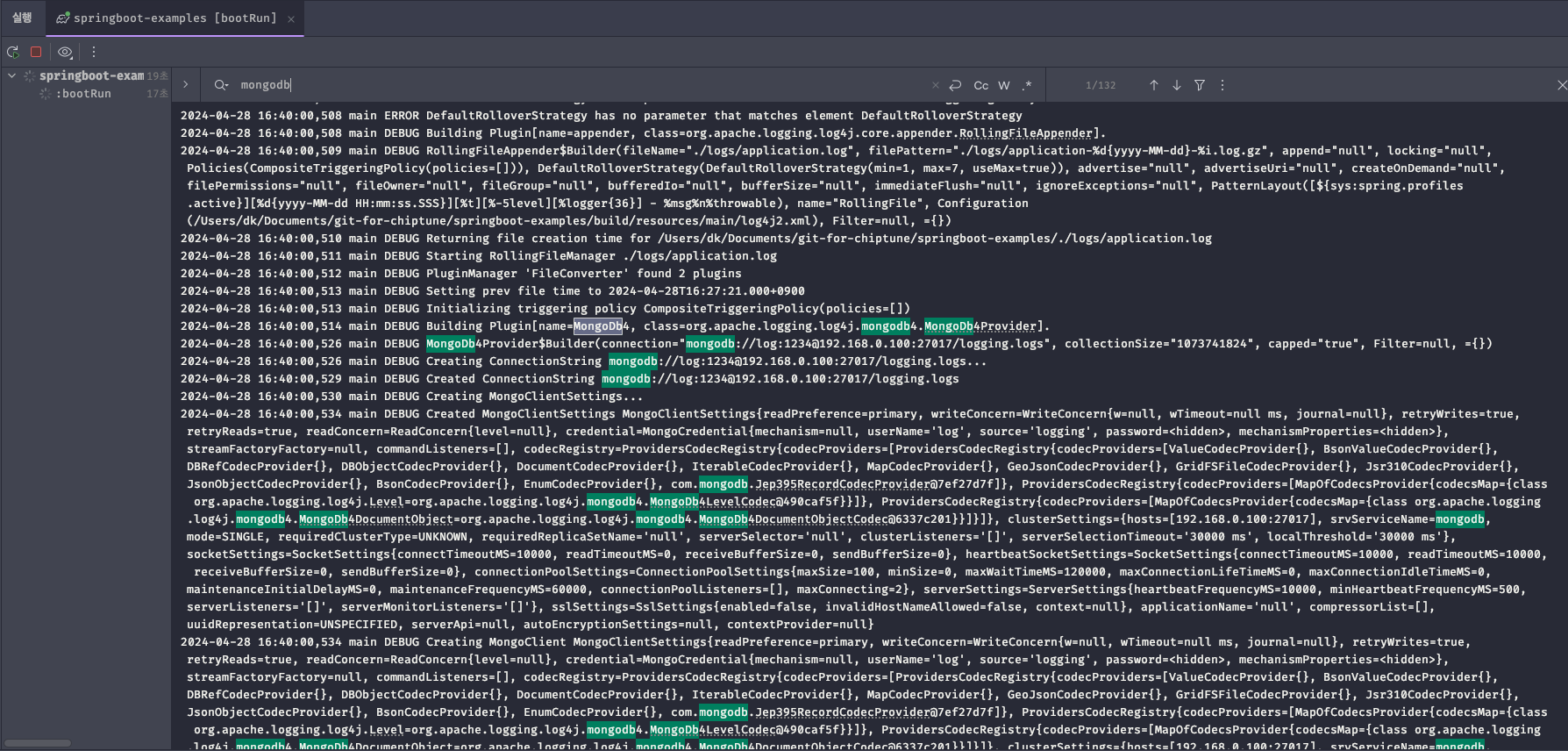The height and width of the screenshot is (751, 1568).
Task: Open search bar more options menu
Action: pyautogui.click(x=1222, y=85)
